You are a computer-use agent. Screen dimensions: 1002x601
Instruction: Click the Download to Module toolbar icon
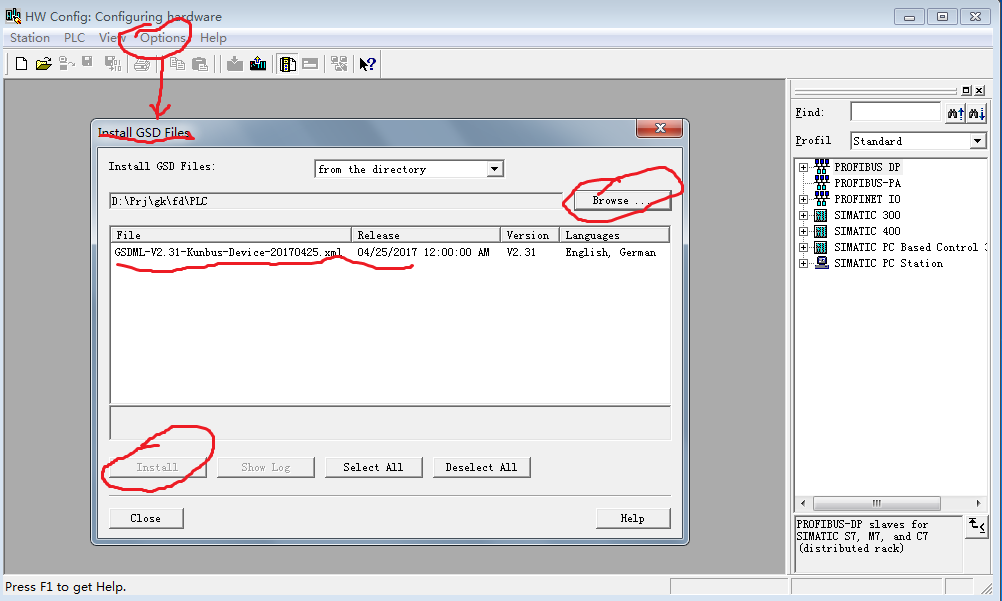[233, 63]
